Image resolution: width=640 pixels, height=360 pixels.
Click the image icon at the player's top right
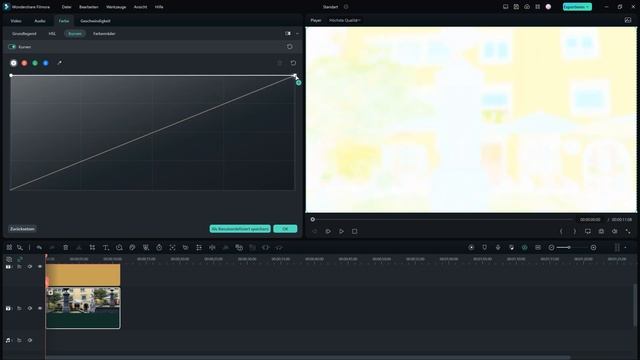coord(628,20)
